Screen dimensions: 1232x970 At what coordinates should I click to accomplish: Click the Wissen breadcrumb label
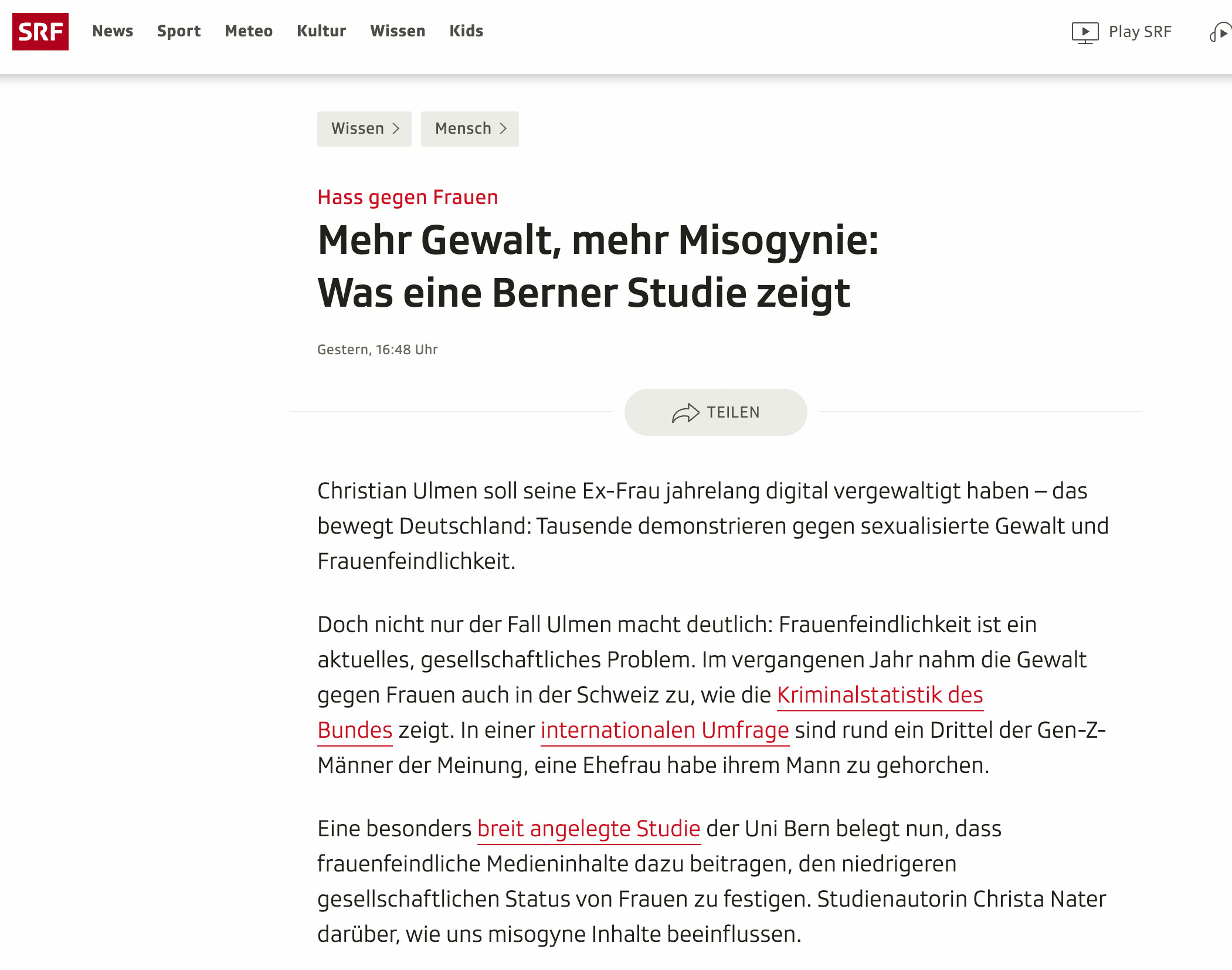pyautogui.click(x=358, y=128)
